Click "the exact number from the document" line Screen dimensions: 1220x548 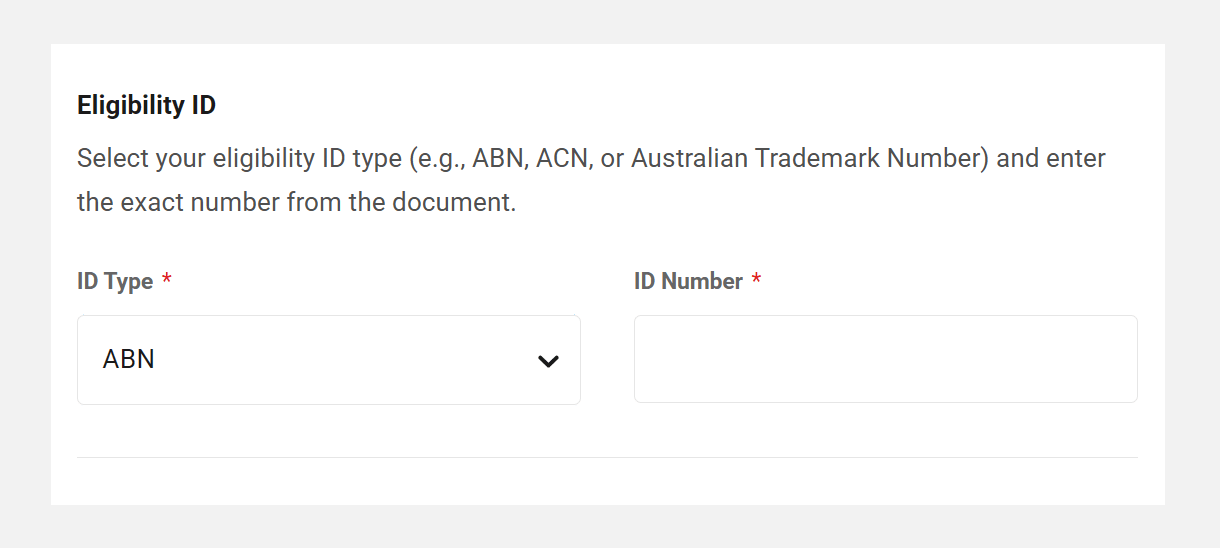pos(296,202)
